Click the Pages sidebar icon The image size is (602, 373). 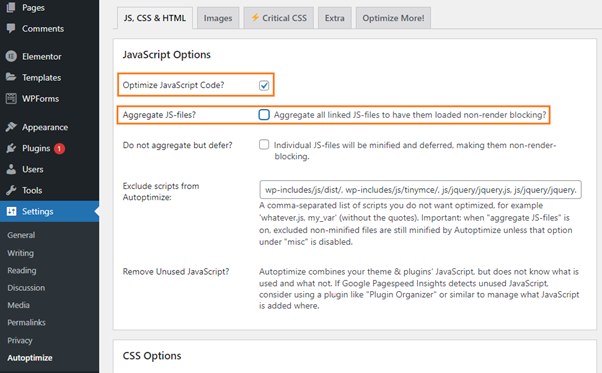pos(11,7)
